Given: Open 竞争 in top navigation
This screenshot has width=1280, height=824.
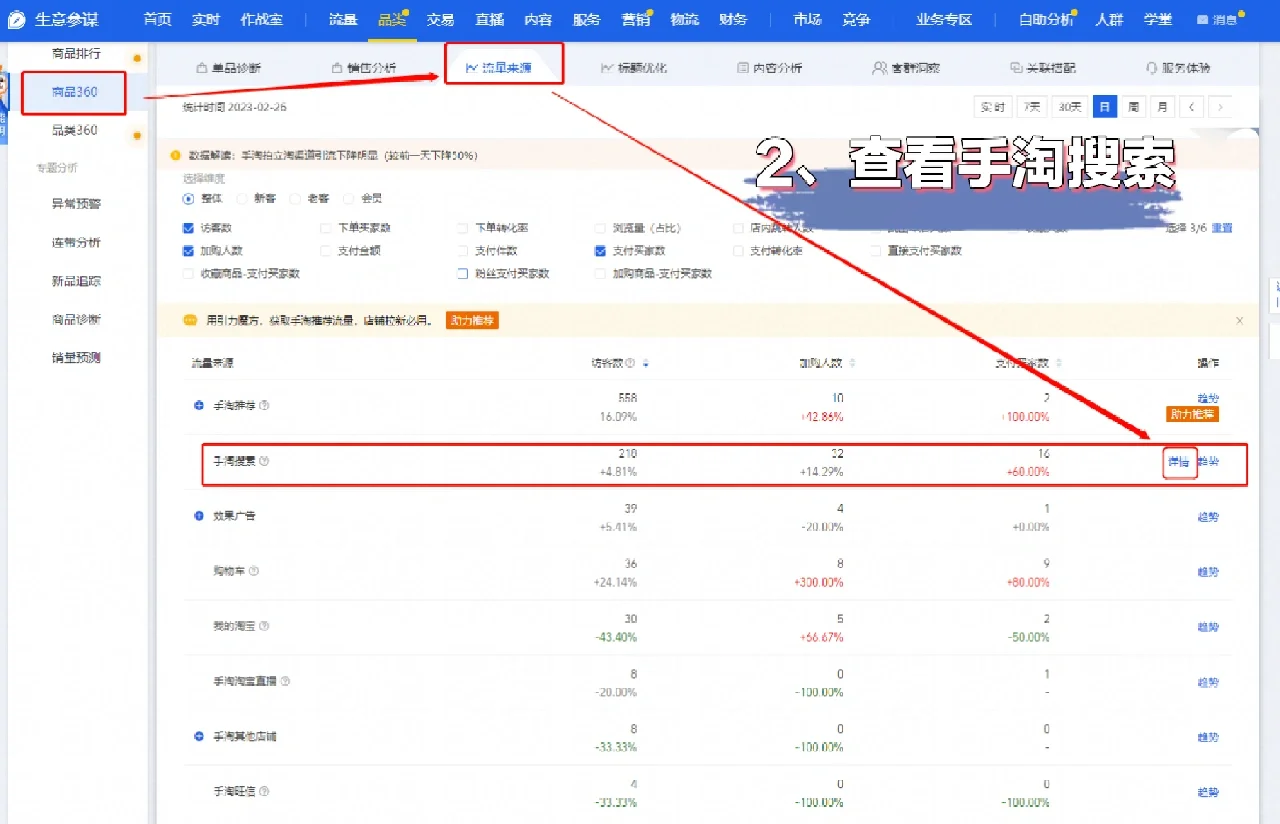Looking at the screenshot, I should point(856,20).
